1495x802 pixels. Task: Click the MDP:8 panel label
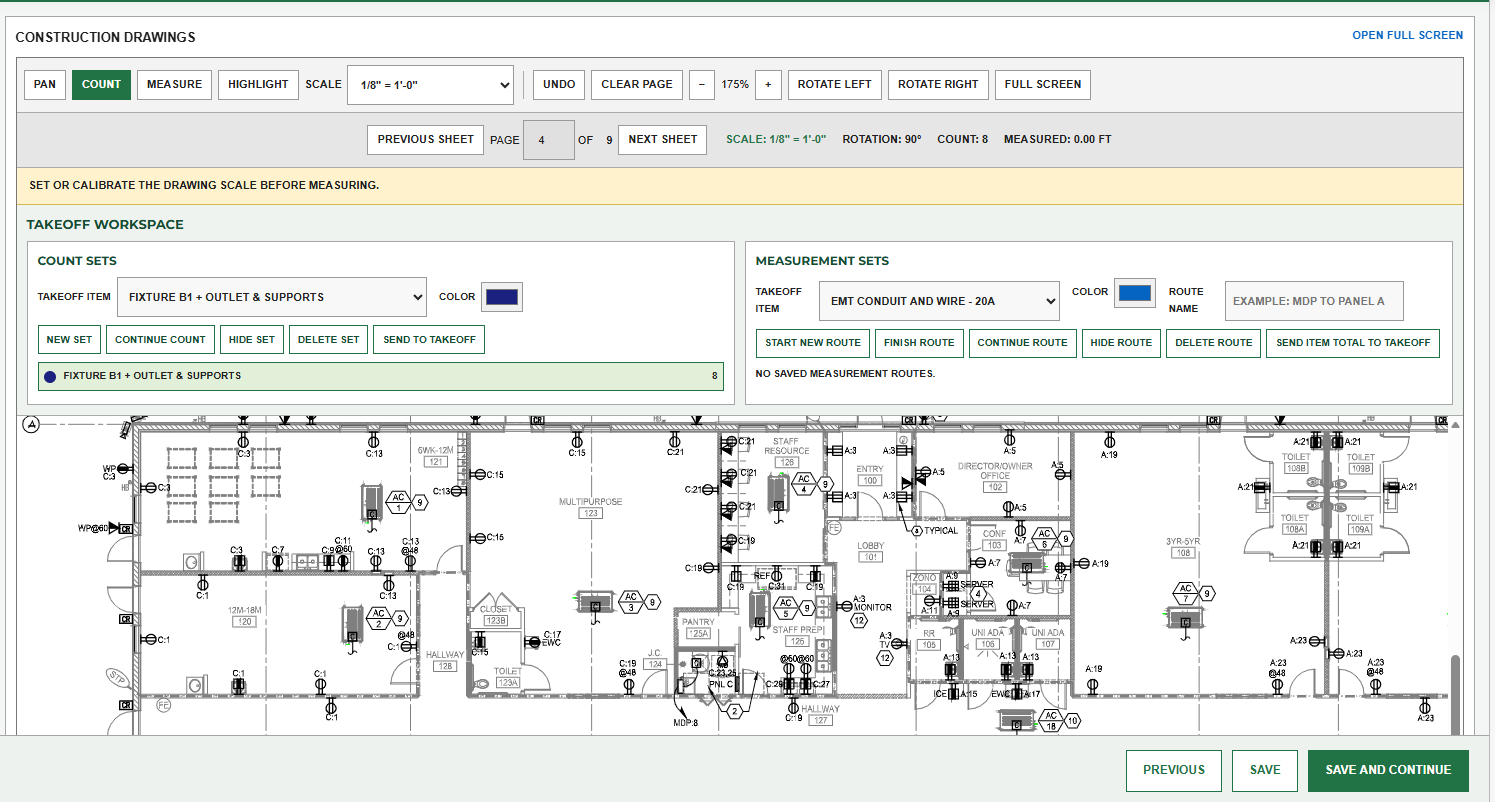(685, 722)
